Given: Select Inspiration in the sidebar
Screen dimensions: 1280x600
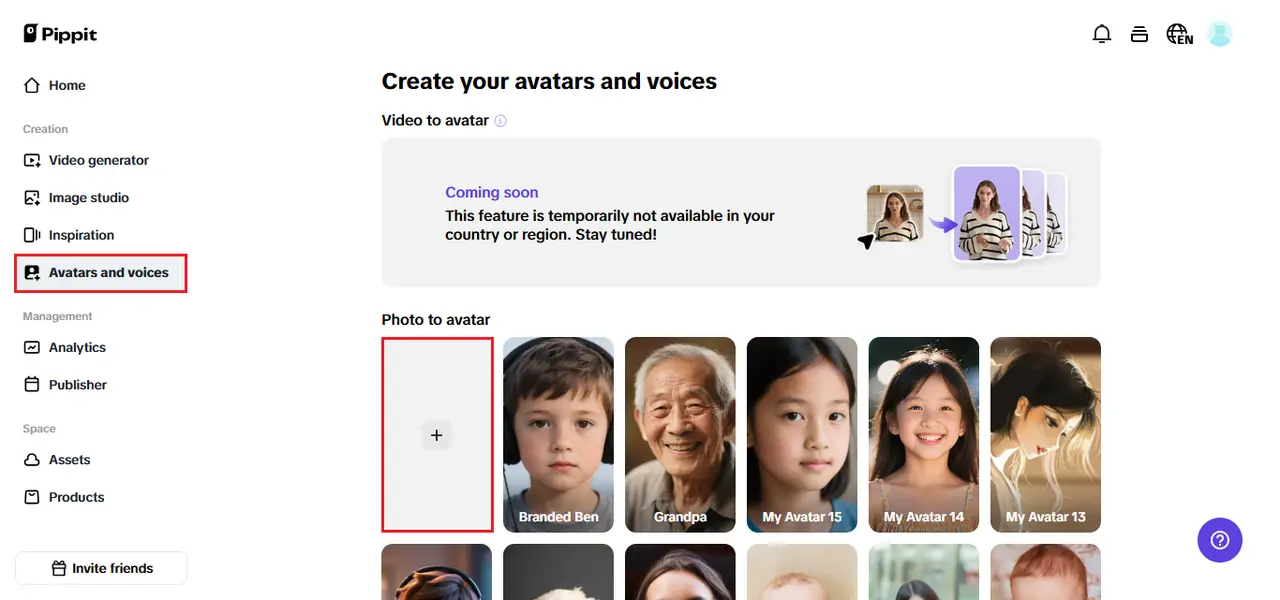Looking at the screenshot, I should [x=81, y=235].
